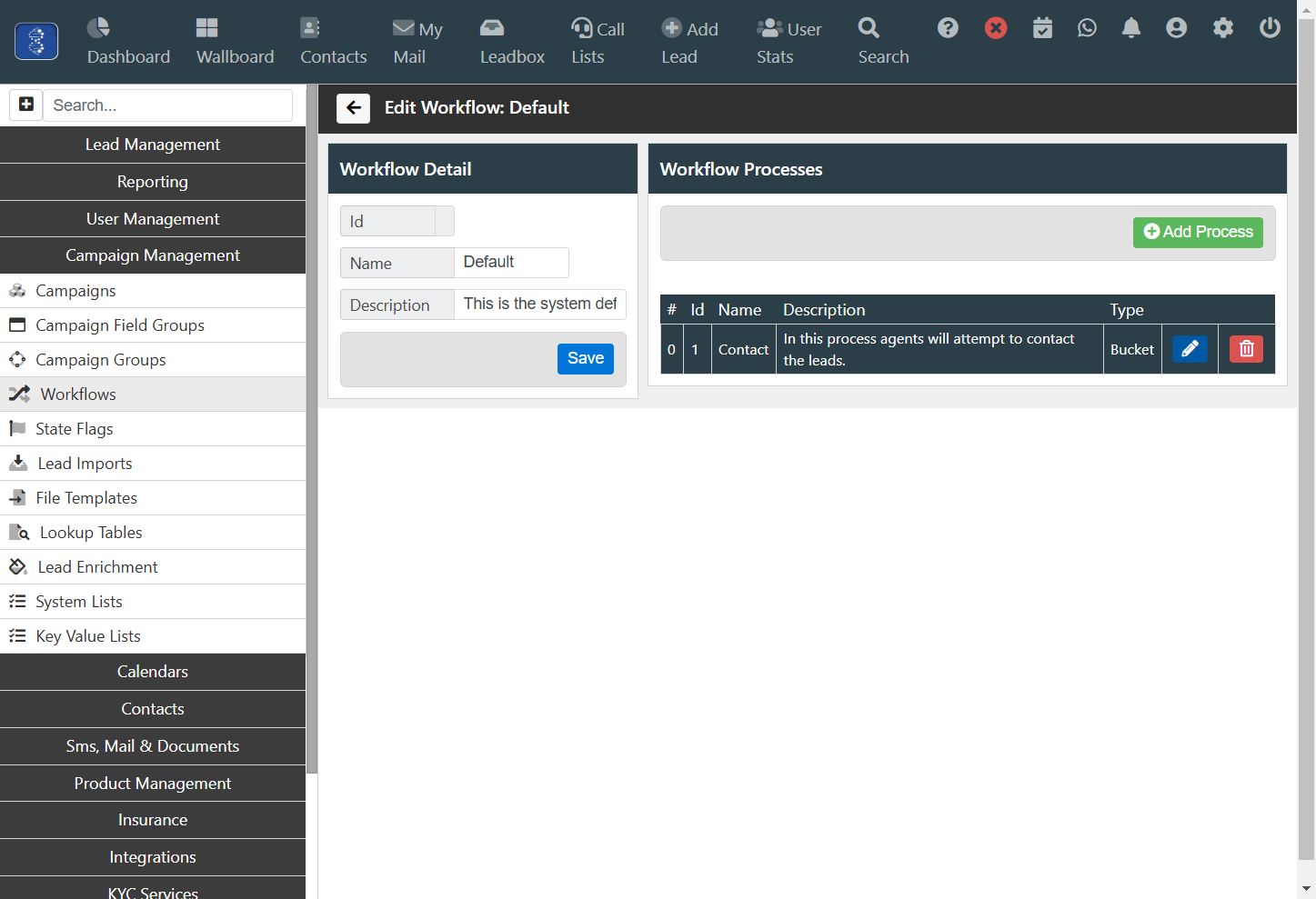Edit the Contact process

1190,349
